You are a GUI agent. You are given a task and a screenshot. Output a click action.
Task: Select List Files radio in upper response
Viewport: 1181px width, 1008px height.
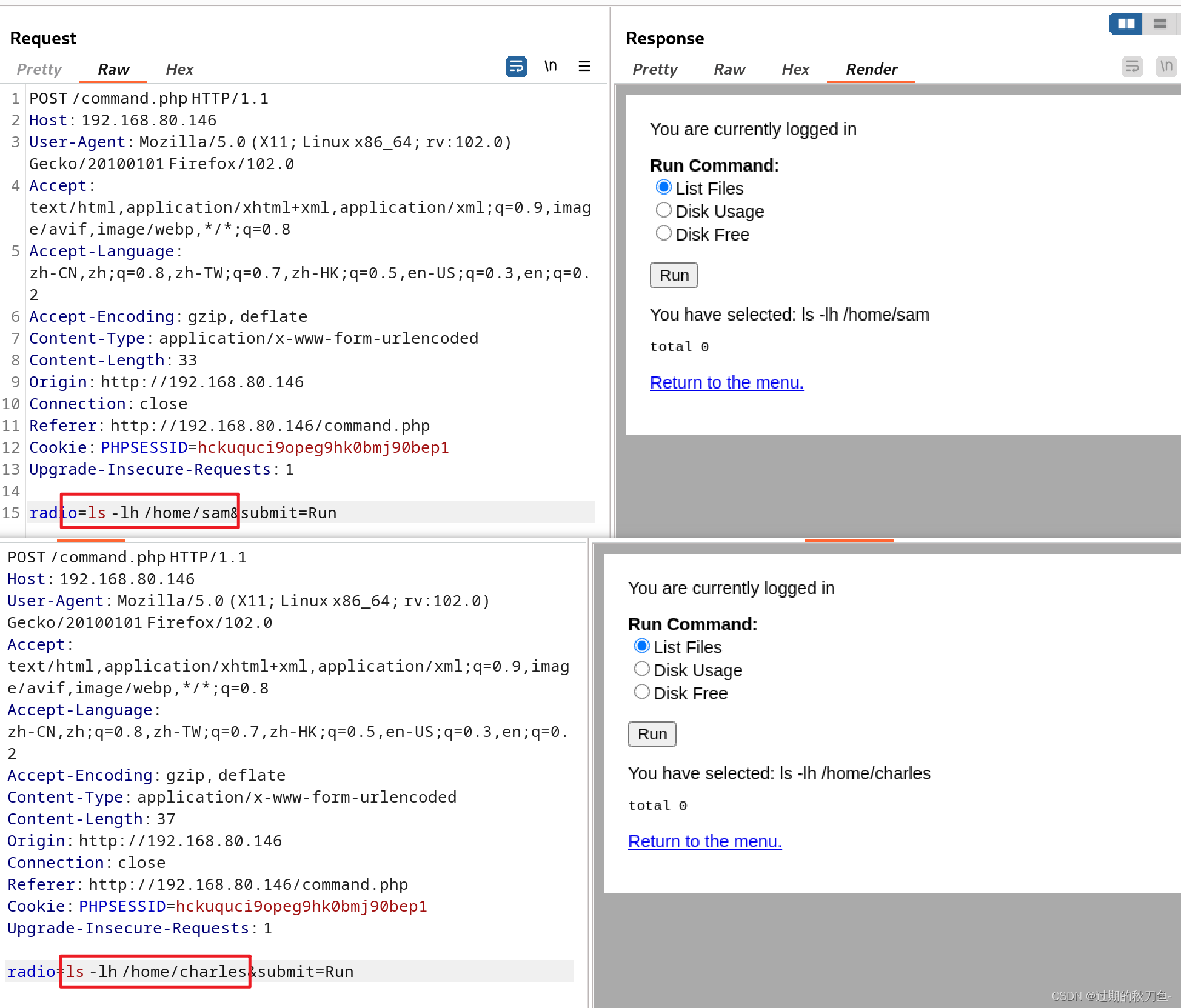(663, 187)
